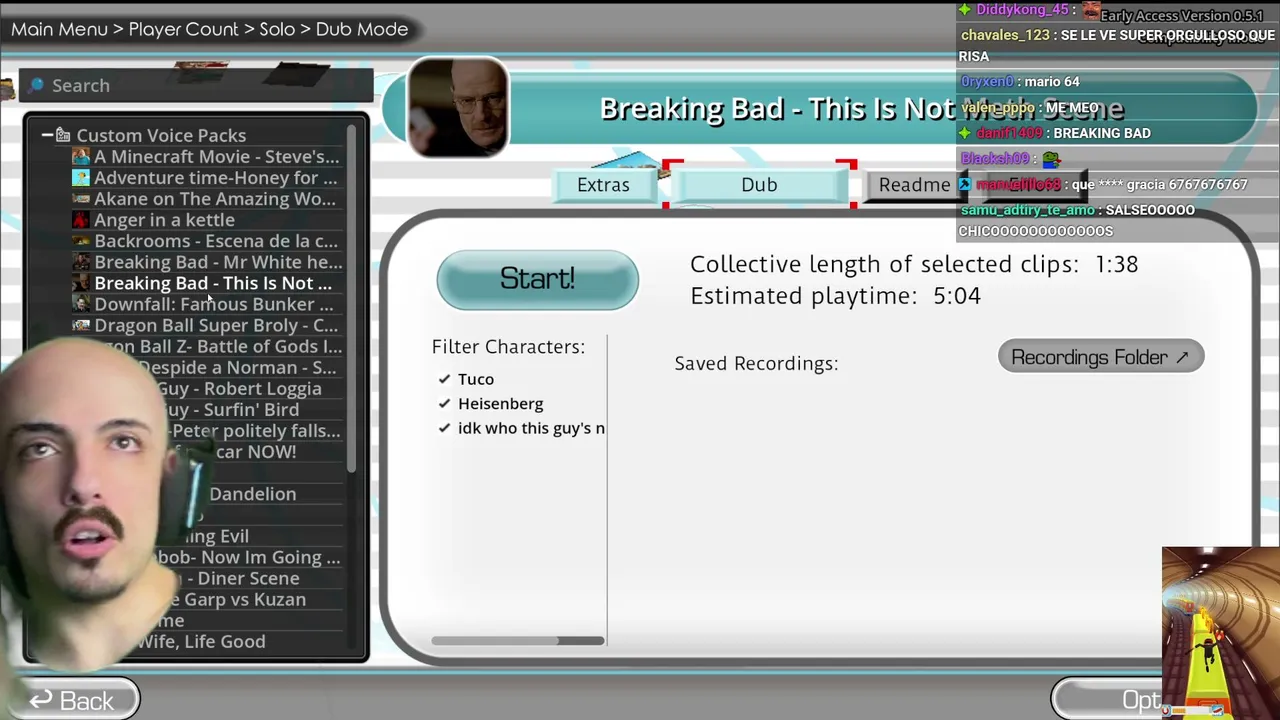The image size is (1280, 720).
Task: Toggle the "idk who this guy's n" filter
Action: coord(520,428)
